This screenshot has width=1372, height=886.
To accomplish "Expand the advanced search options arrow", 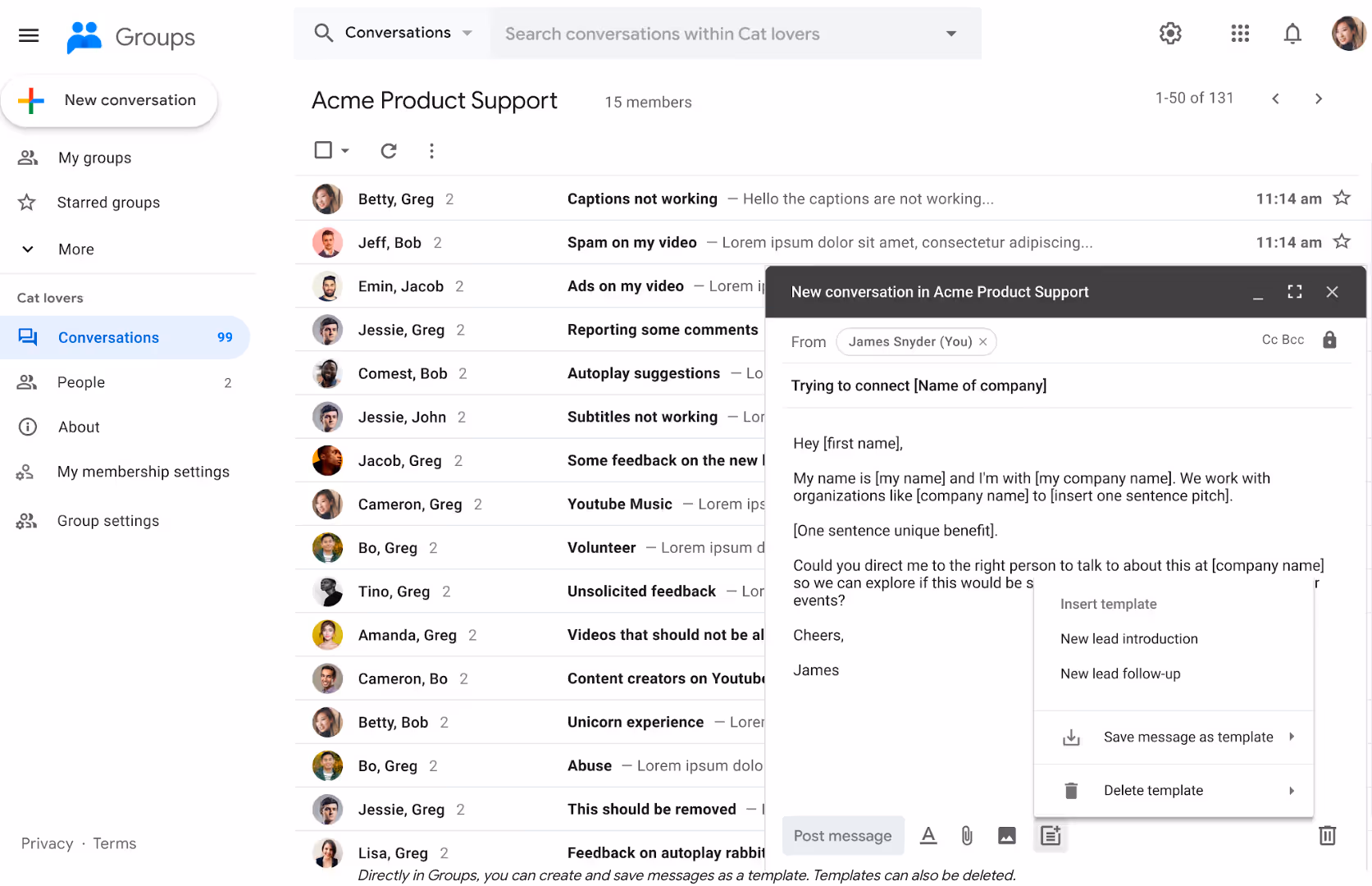I will 951,34.
